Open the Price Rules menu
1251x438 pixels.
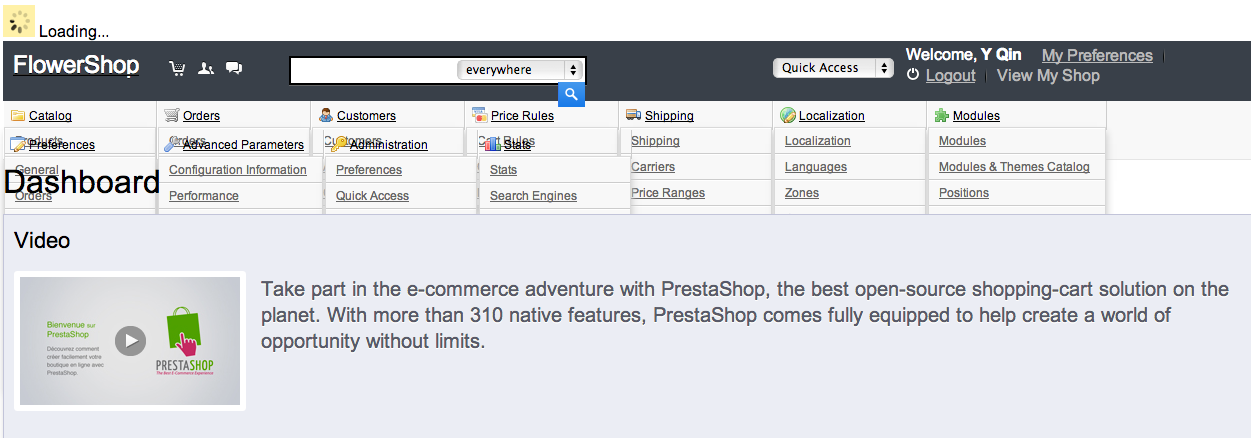point(522,116)
